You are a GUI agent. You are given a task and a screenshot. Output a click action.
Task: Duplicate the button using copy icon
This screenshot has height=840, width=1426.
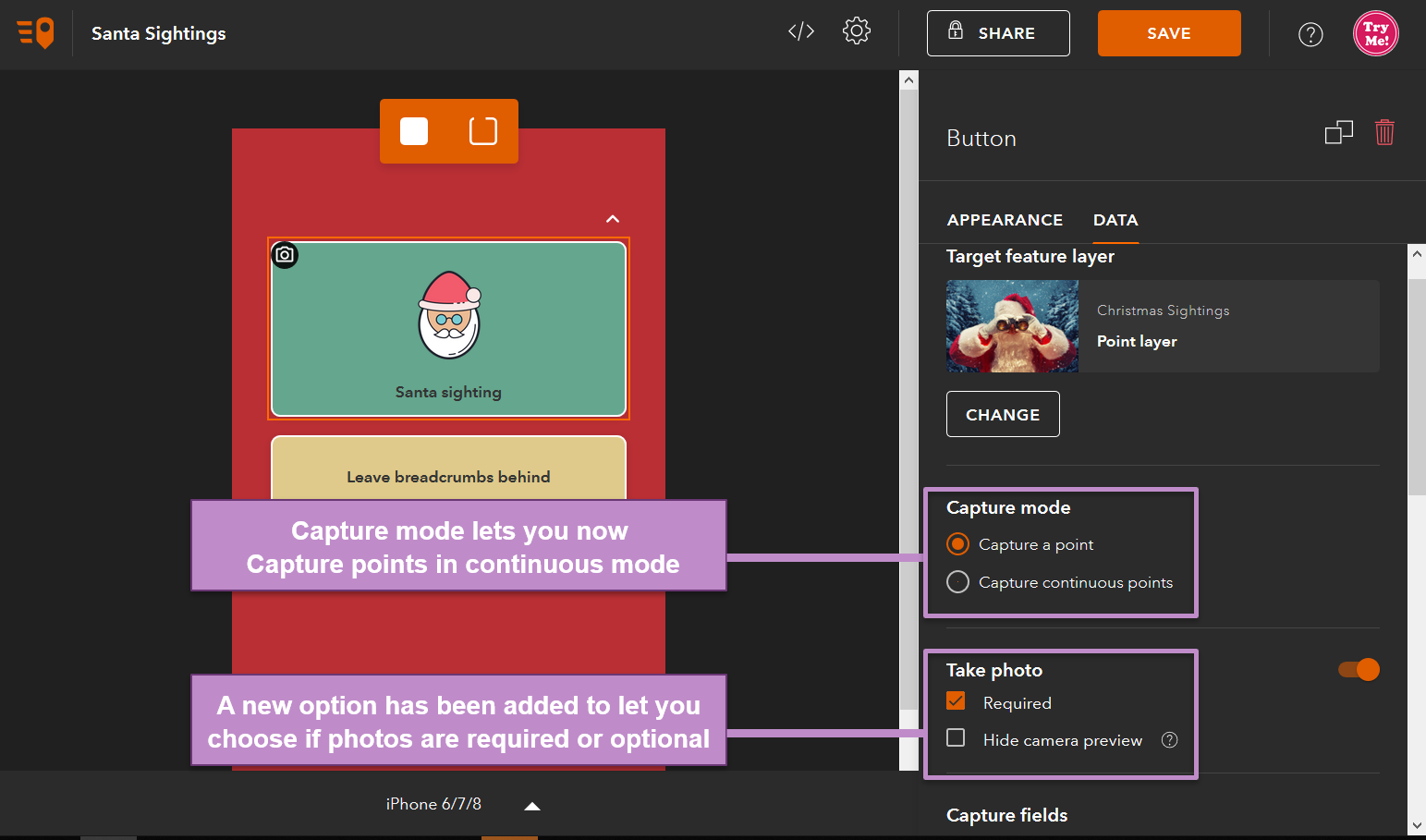(x=1338, y=133)
